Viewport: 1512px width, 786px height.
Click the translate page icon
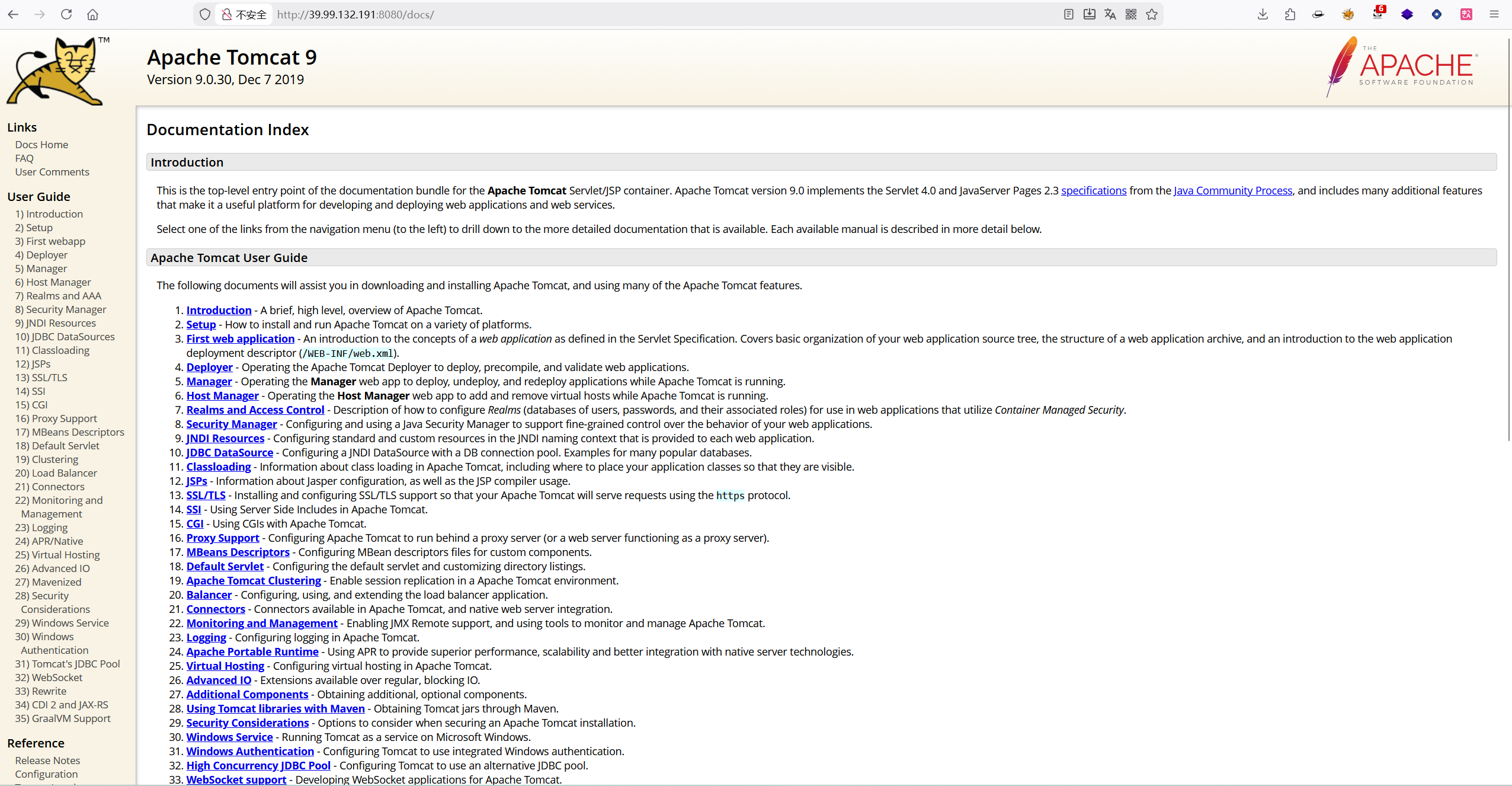pyautogui.click(x=1110, y=14)
